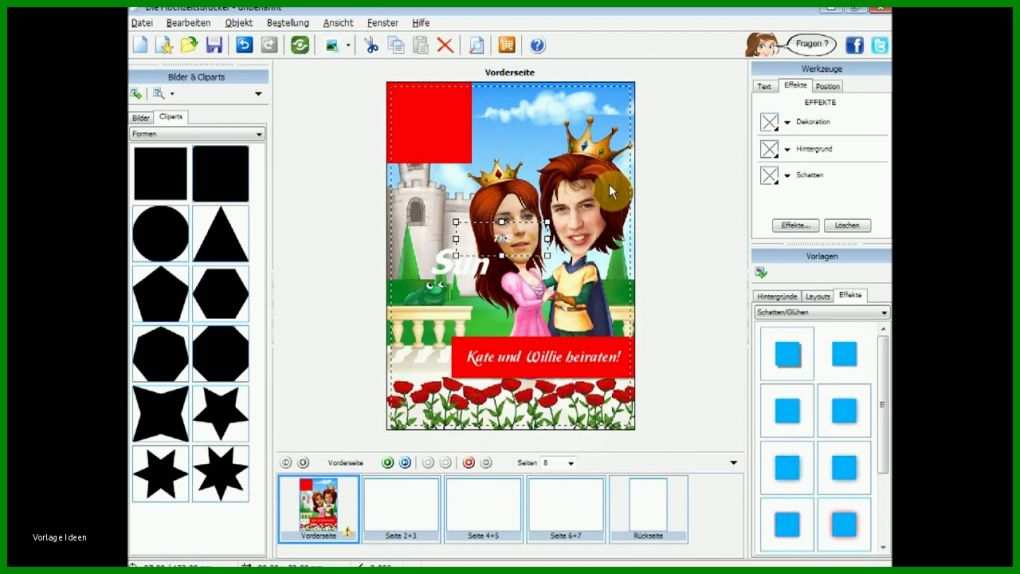The width and height of the screenshot is (1020, 574).
Task: Expand the Hintergrund dropdown arrow
Action: (787, 150)
